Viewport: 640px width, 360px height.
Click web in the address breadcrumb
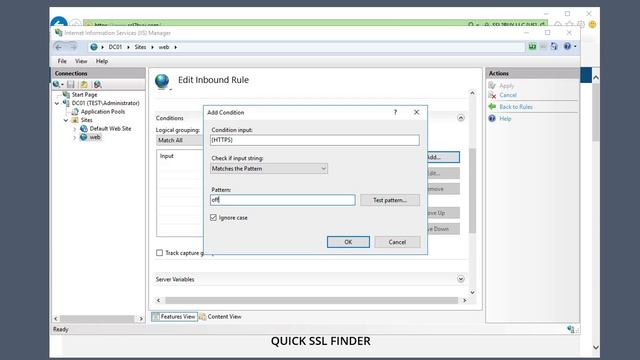164,47
